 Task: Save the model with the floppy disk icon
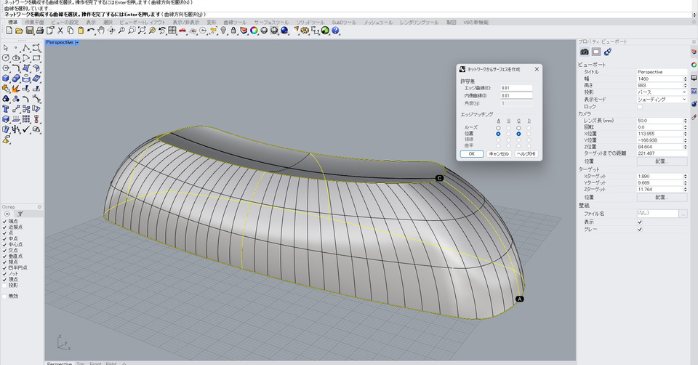pyautogui.click(x=29, y=31)
